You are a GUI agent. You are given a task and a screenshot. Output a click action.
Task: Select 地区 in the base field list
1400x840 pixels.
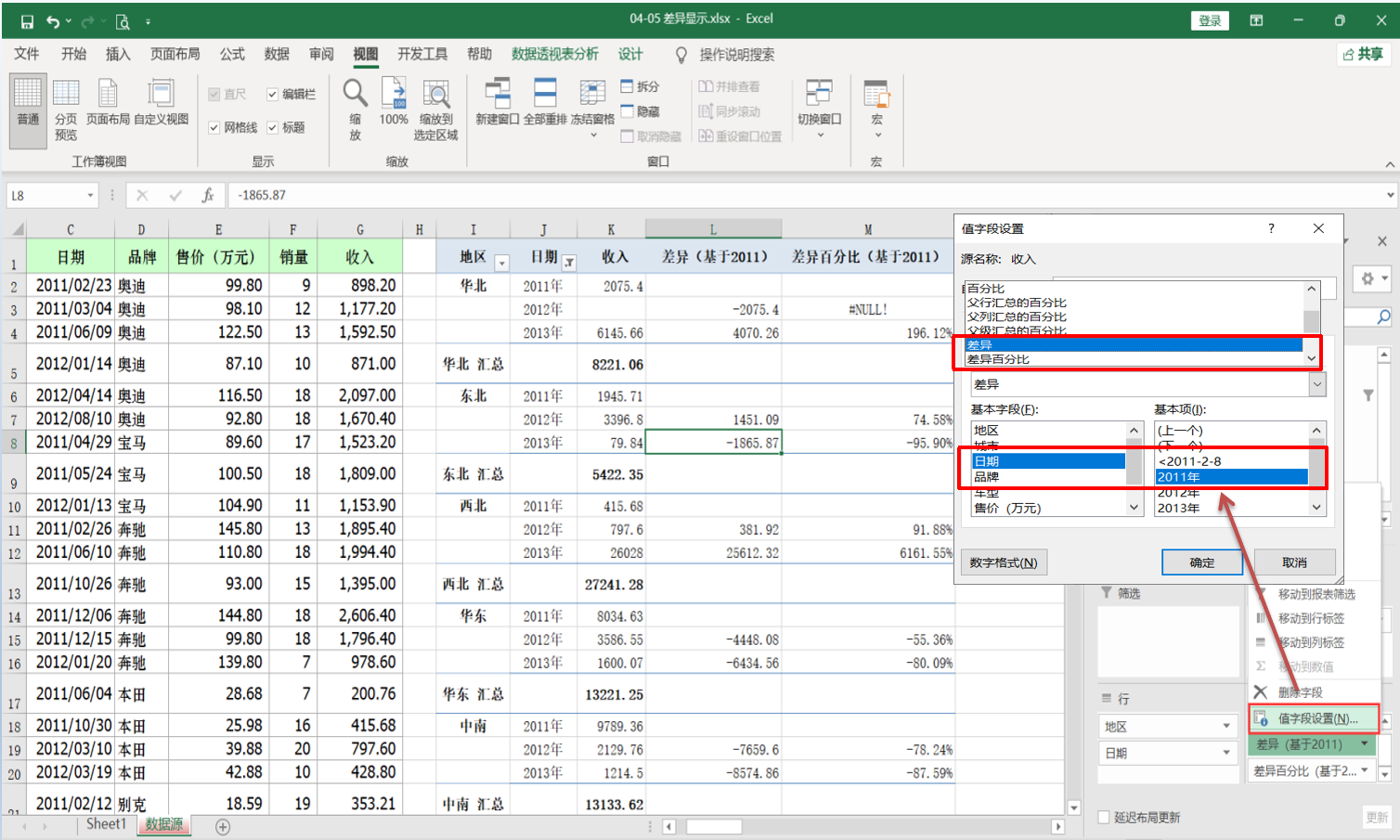coord(1048,430)
